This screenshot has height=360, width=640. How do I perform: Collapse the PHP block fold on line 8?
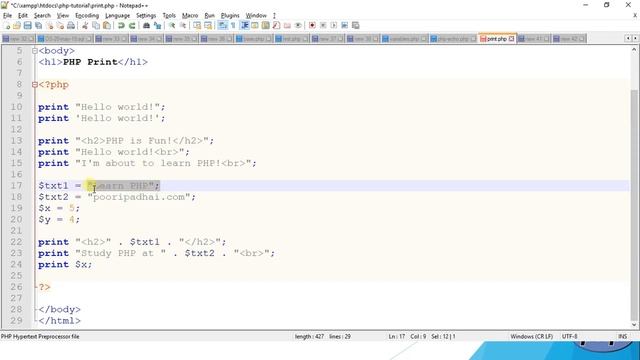(x=35, y=85)
